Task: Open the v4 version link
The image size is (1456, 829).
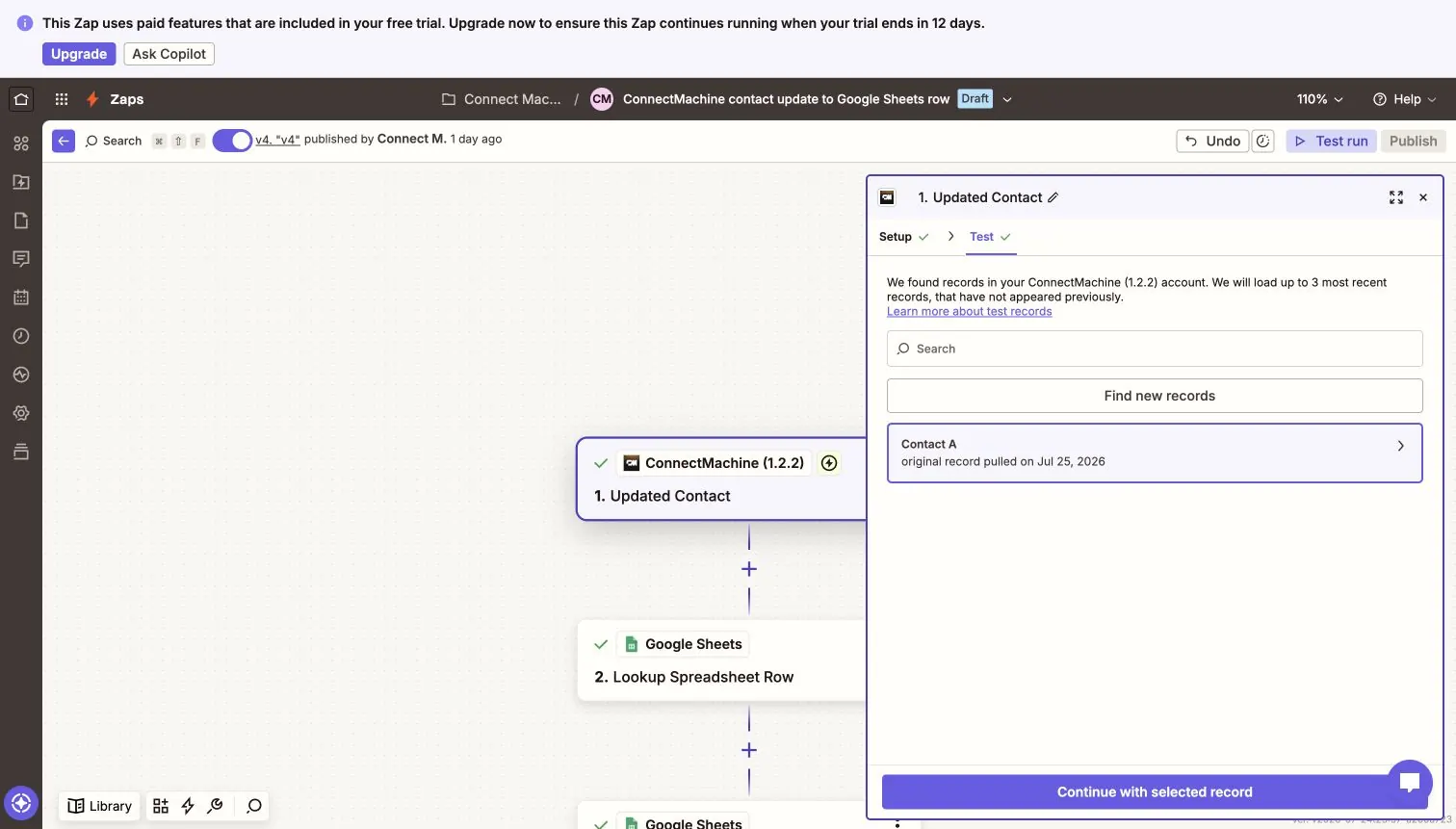Action: [277, 140]
